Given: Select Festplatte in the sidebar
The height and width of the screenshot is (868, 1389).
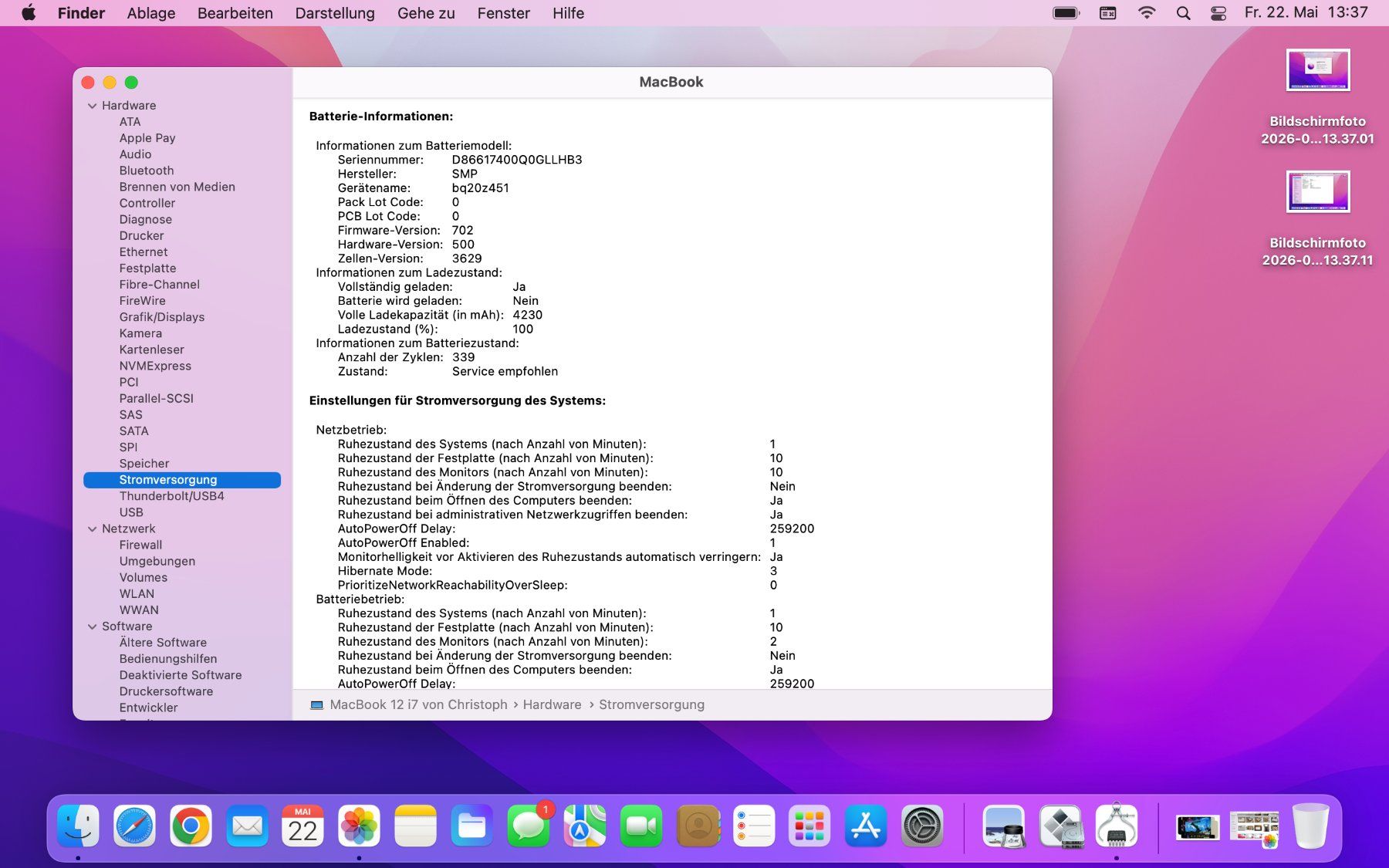Looking at the screenshot, I should [x=147, y=269].
